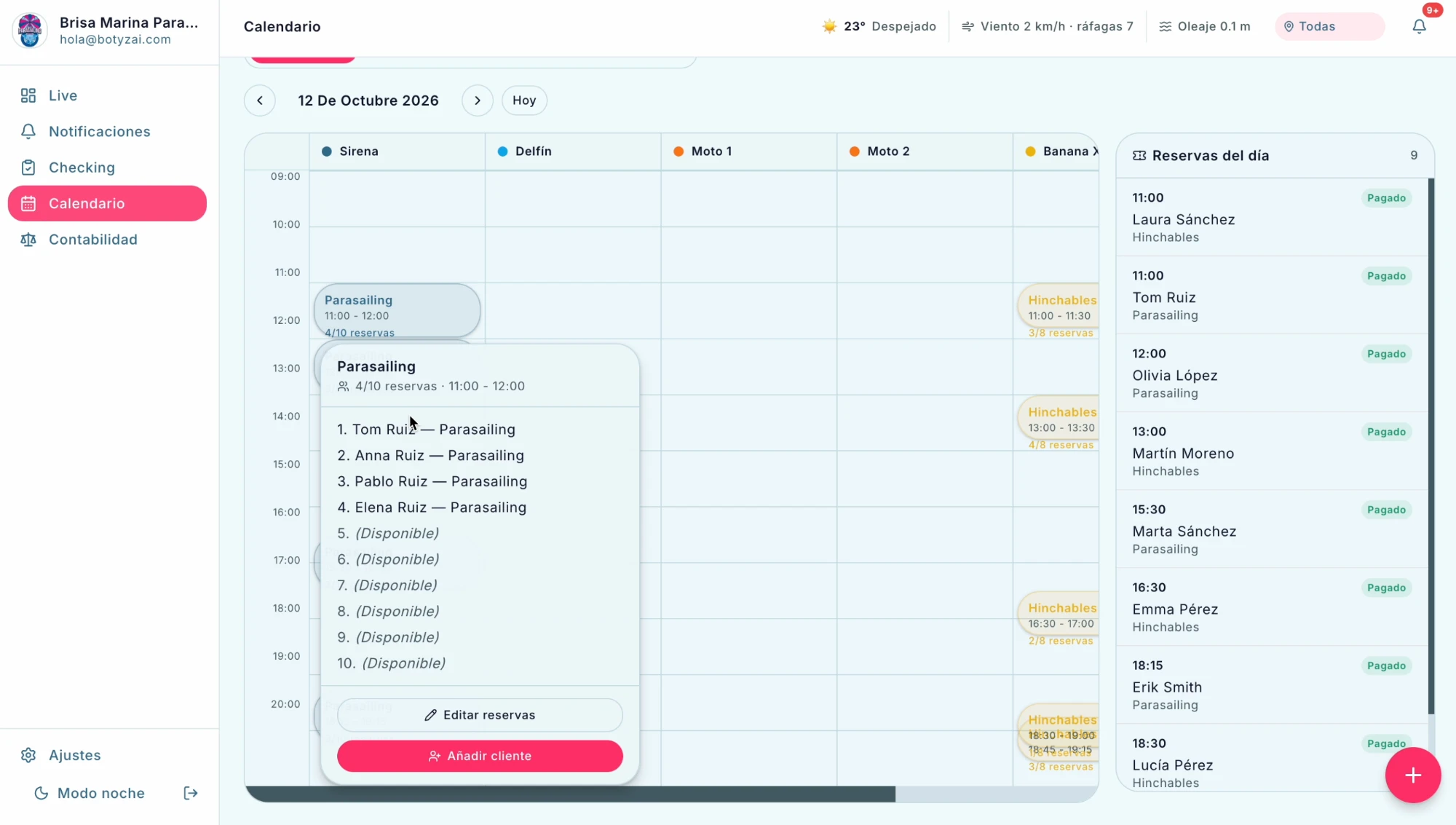This screenshot has width=1456, height=825.
Task: Click the people icon beside 4/10 reservas
Action: click(x=344, y=387)
